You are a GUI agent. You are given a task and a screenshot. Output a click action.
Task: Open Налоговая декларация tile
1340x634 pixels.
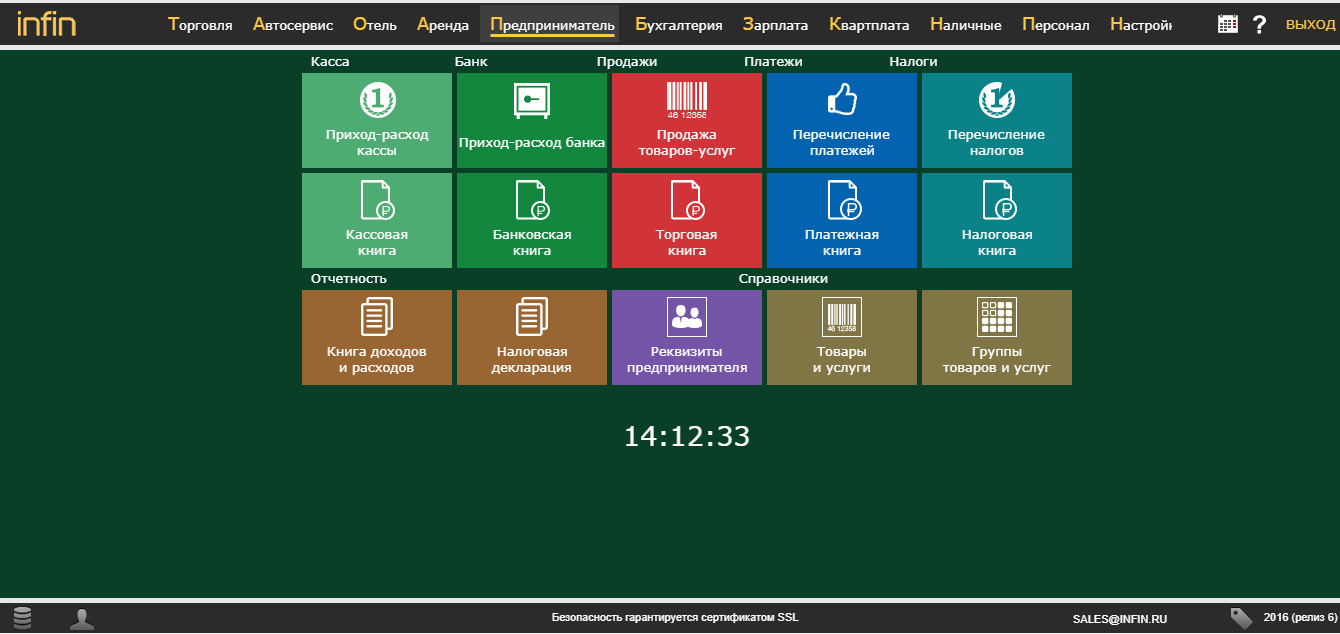[x=532, y=337]
